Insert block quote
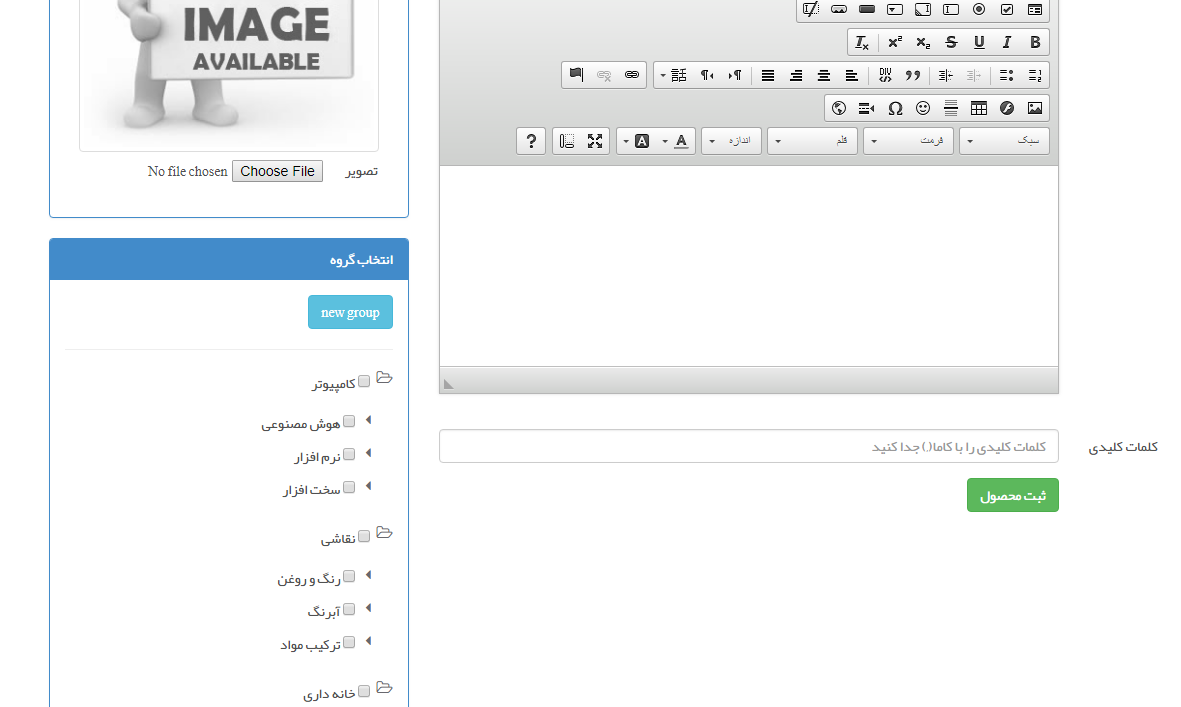The width and height of the screenshot is (1181, 707). [913, 75]
